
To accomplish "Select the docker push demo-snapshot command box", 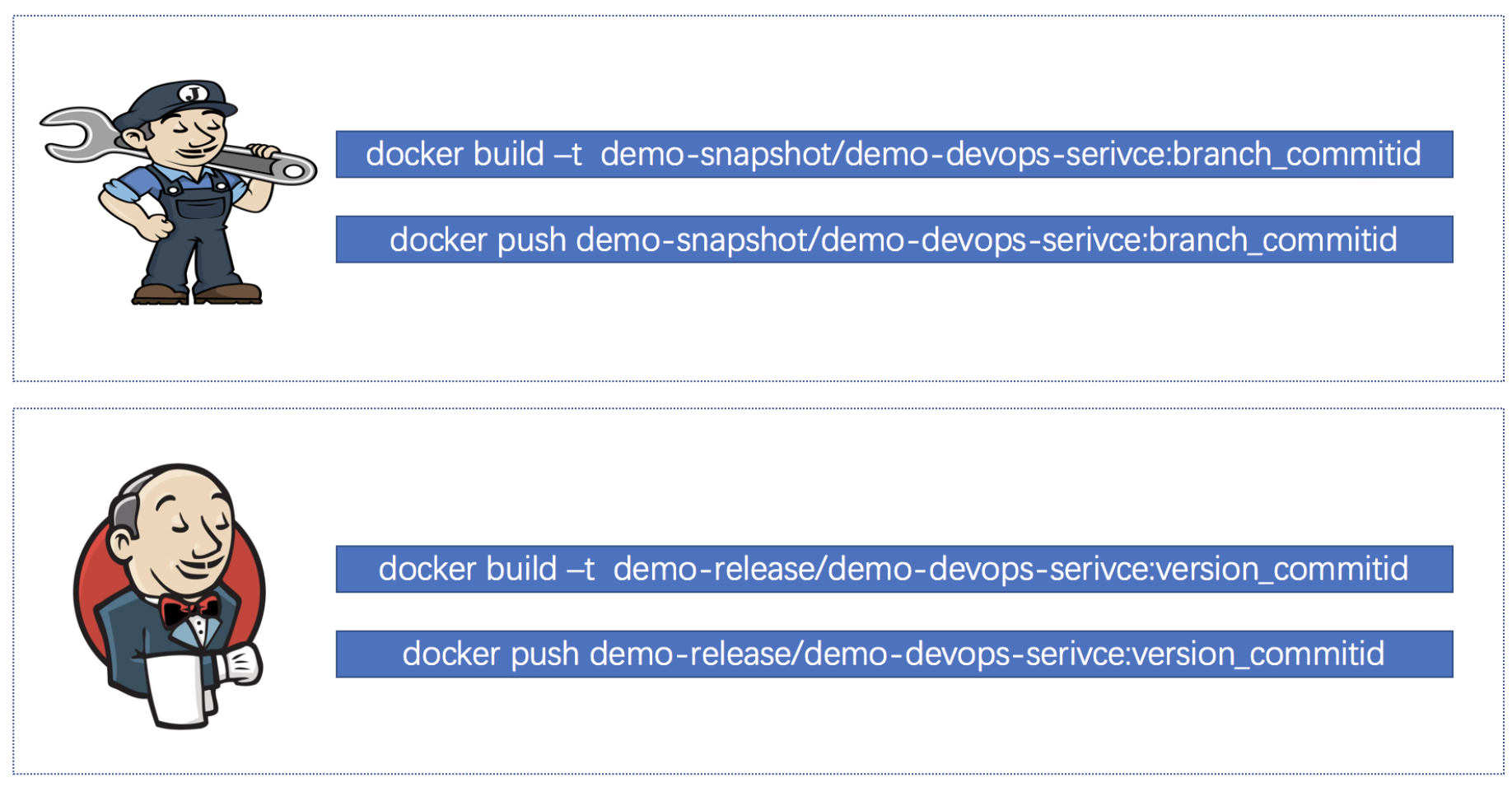I will tap(894, 240).
